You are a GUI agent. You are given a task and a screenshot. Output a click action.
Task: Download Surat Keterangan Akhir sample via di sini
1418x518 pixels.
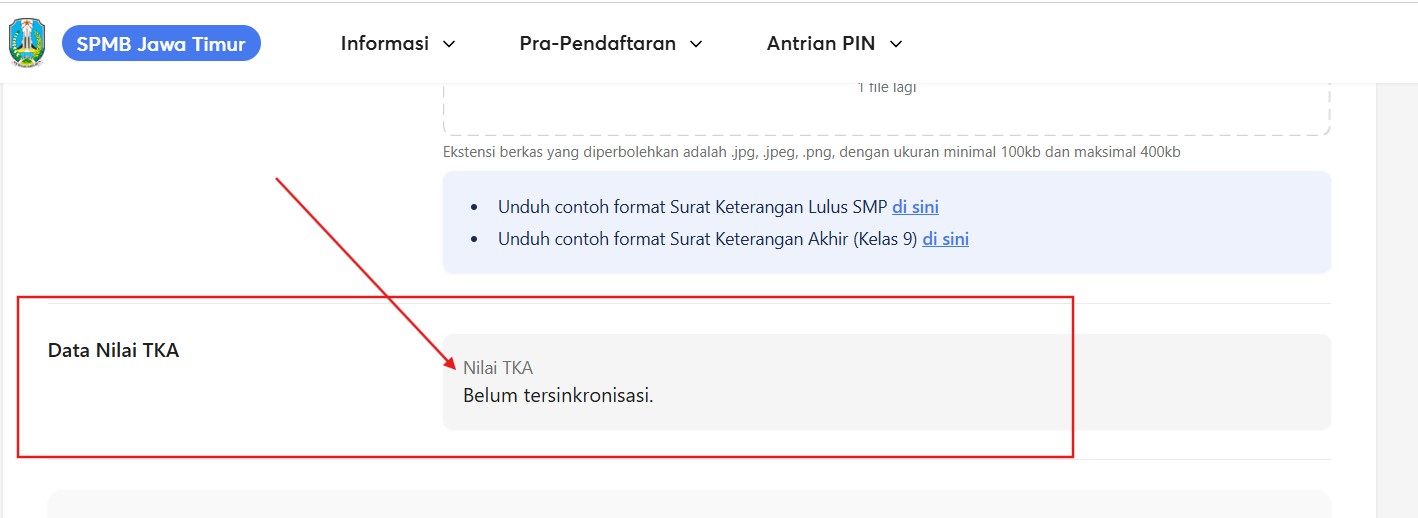[945, 239]
